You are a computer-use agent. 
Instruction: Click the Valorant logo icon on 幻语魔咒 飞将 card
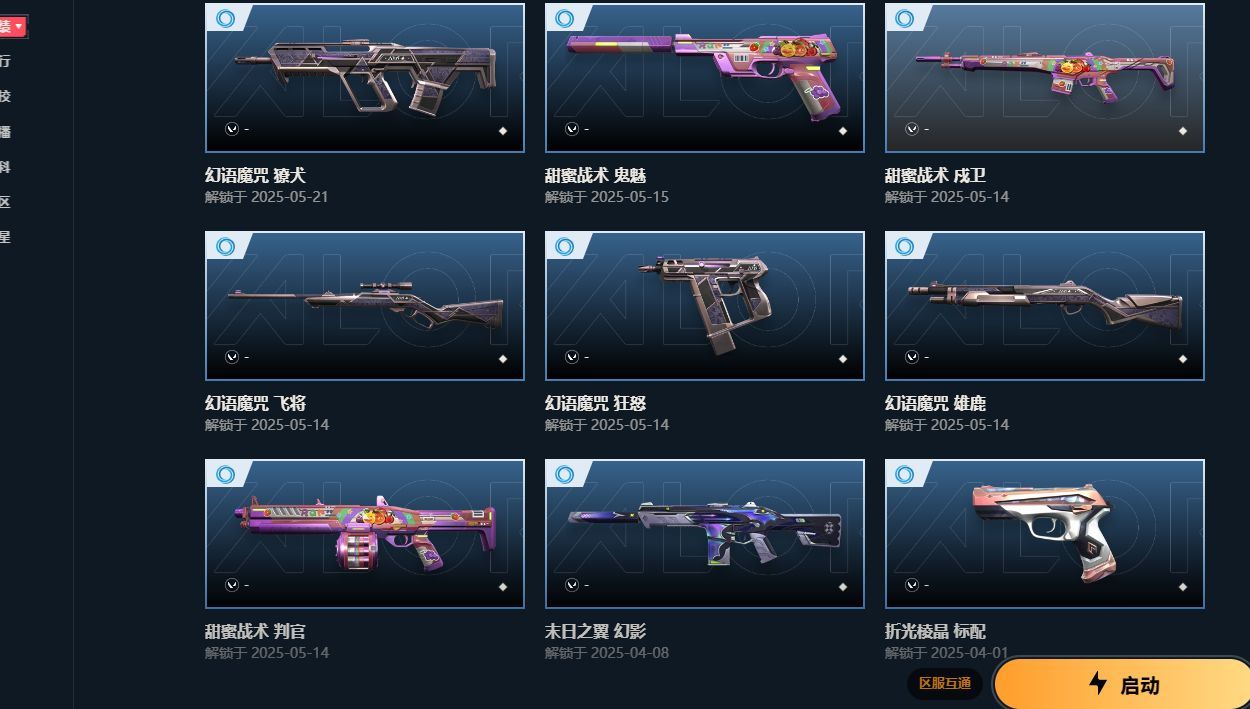point(231,357)
